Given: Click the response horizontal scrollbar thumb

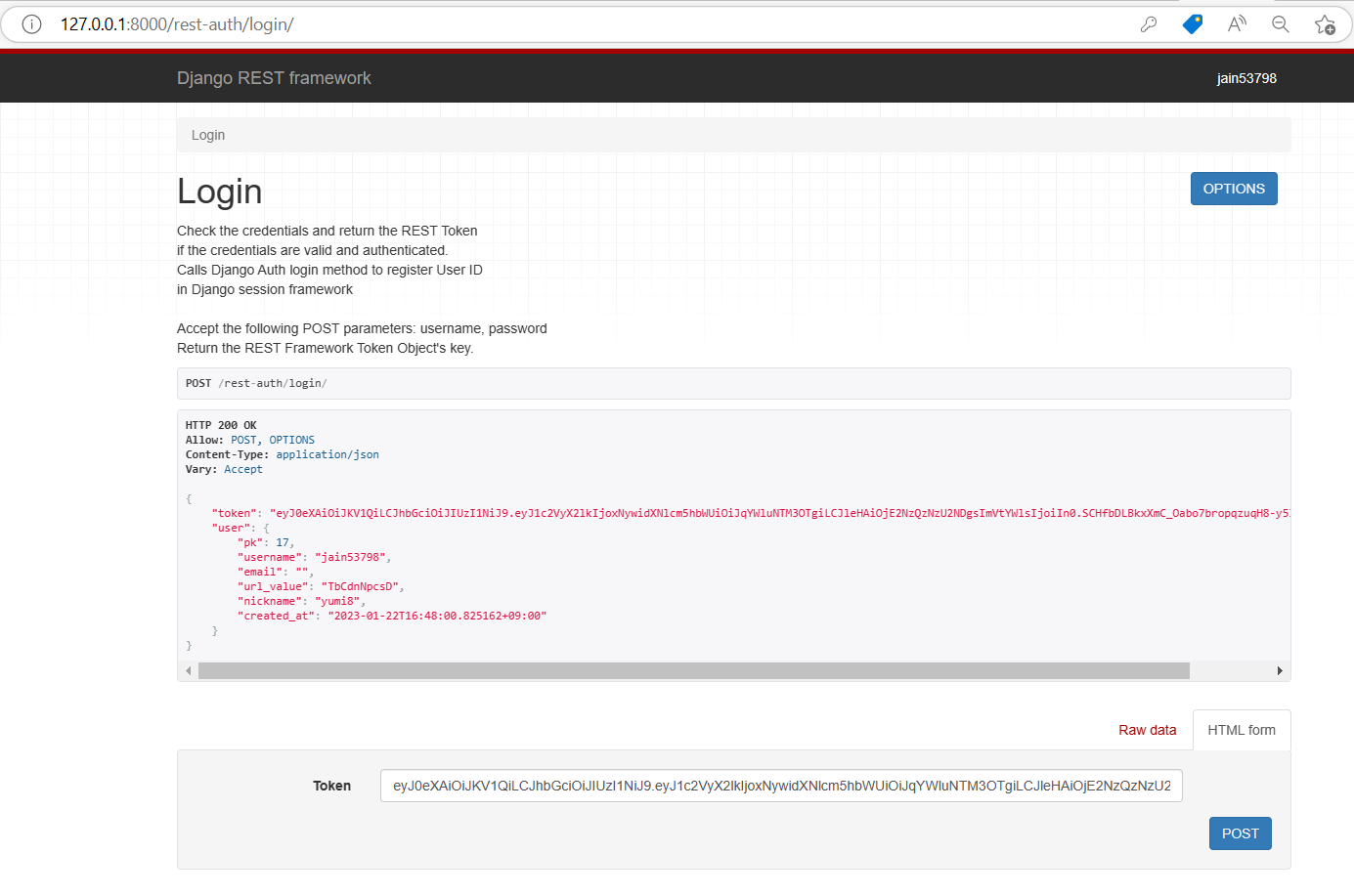Looking at the screenshot, I should (694, 670).
